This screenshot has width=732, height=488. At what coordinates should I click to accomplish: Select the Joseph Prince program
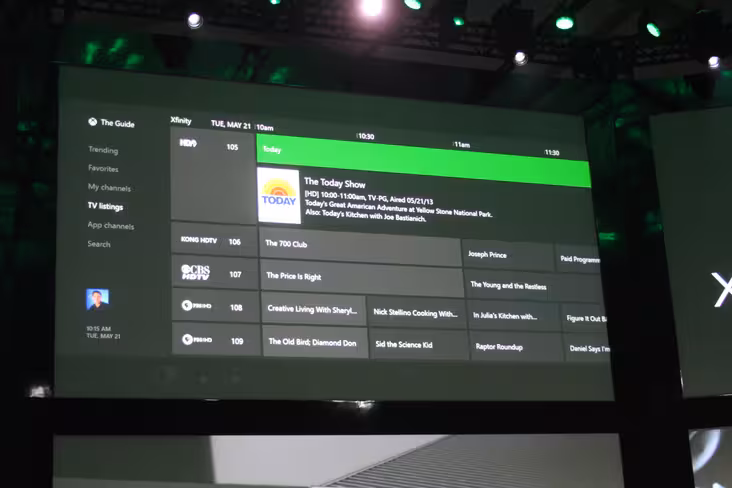[508, 255]
